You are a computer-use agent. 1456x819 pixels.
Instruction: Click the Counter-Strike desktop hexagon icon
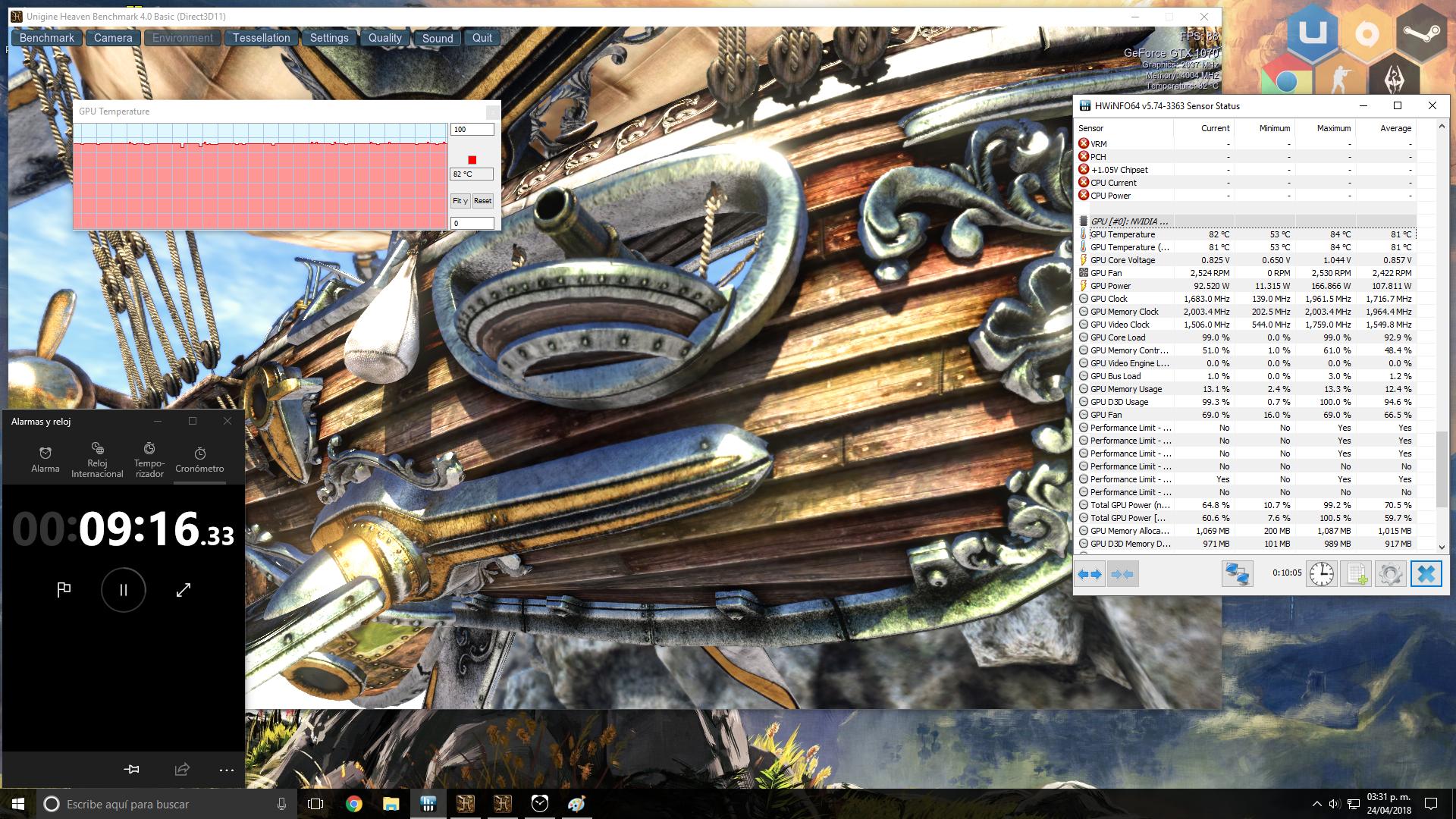pyautogui.click(x=1340, y=79)
